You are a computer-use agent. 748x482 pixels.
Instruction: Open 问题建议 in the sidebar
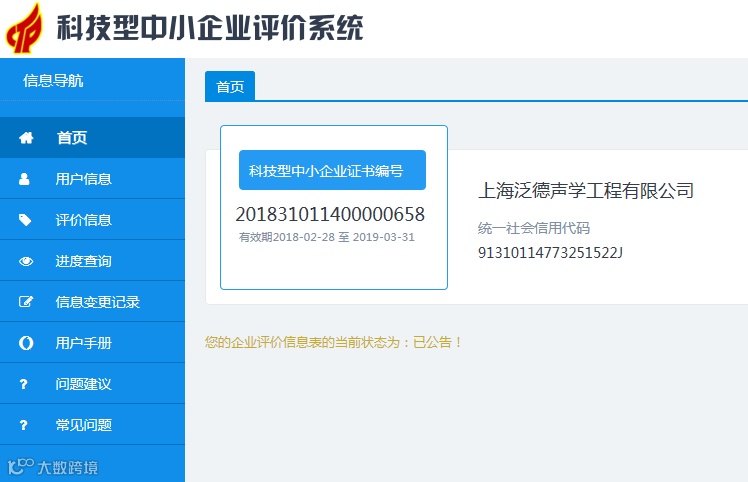point(92,384)
